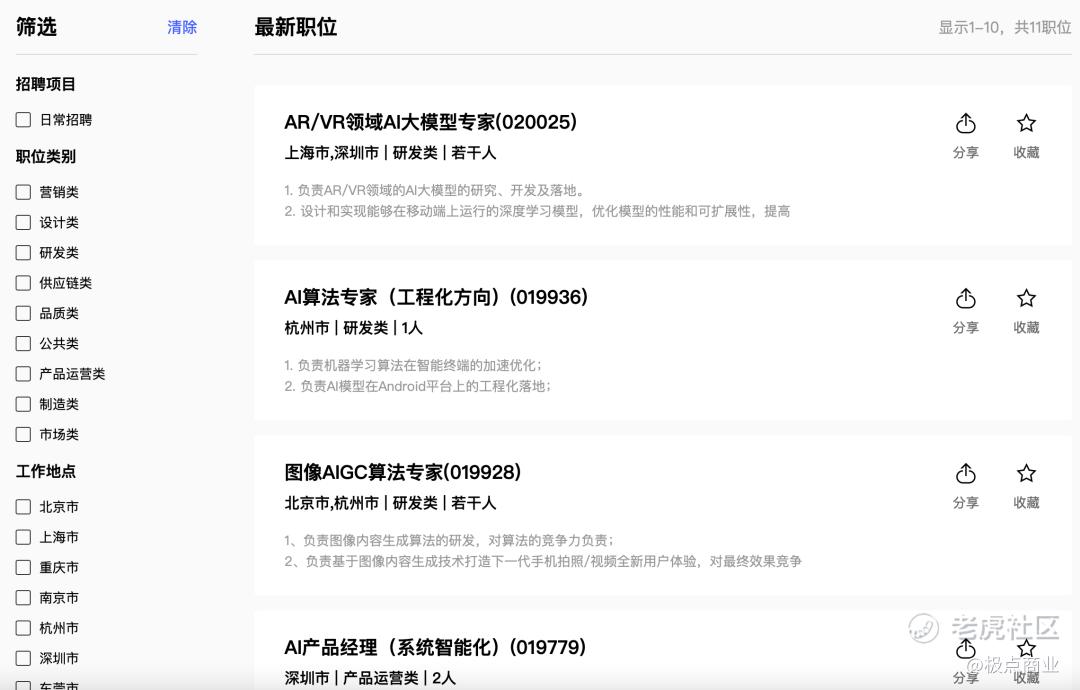Enable the 研发类 category filter
Viewport: 1080px width, 690px height.
(x=23, y=253)
